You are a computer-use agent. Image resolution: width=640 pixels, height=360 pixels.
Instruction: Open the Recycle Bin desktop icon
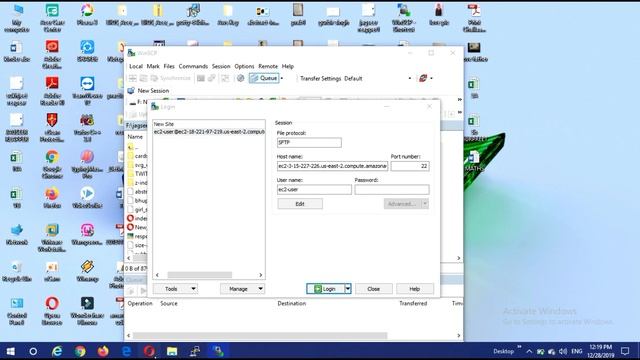point(17,271)
